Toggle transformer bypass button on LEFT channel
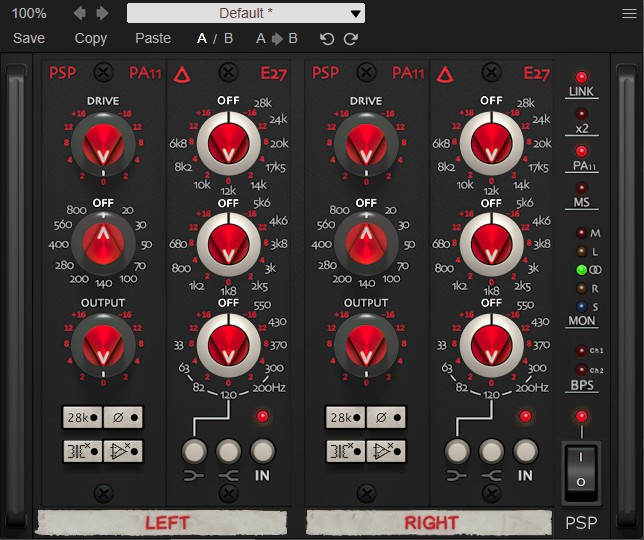Viewport: 644px width, 540px height. click(82, 451)
